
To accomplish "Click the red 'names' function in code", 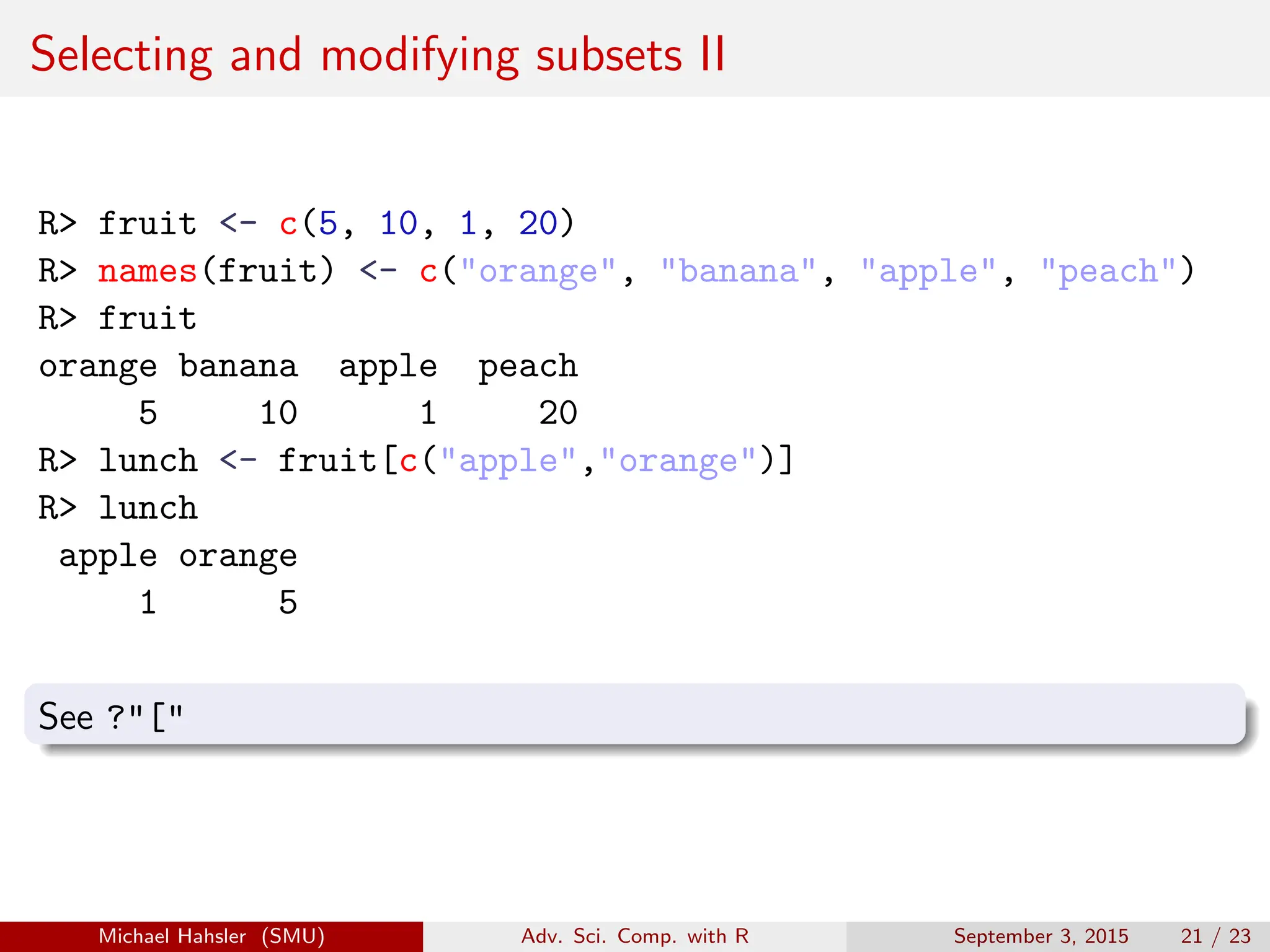I will [x=148, y=271].
